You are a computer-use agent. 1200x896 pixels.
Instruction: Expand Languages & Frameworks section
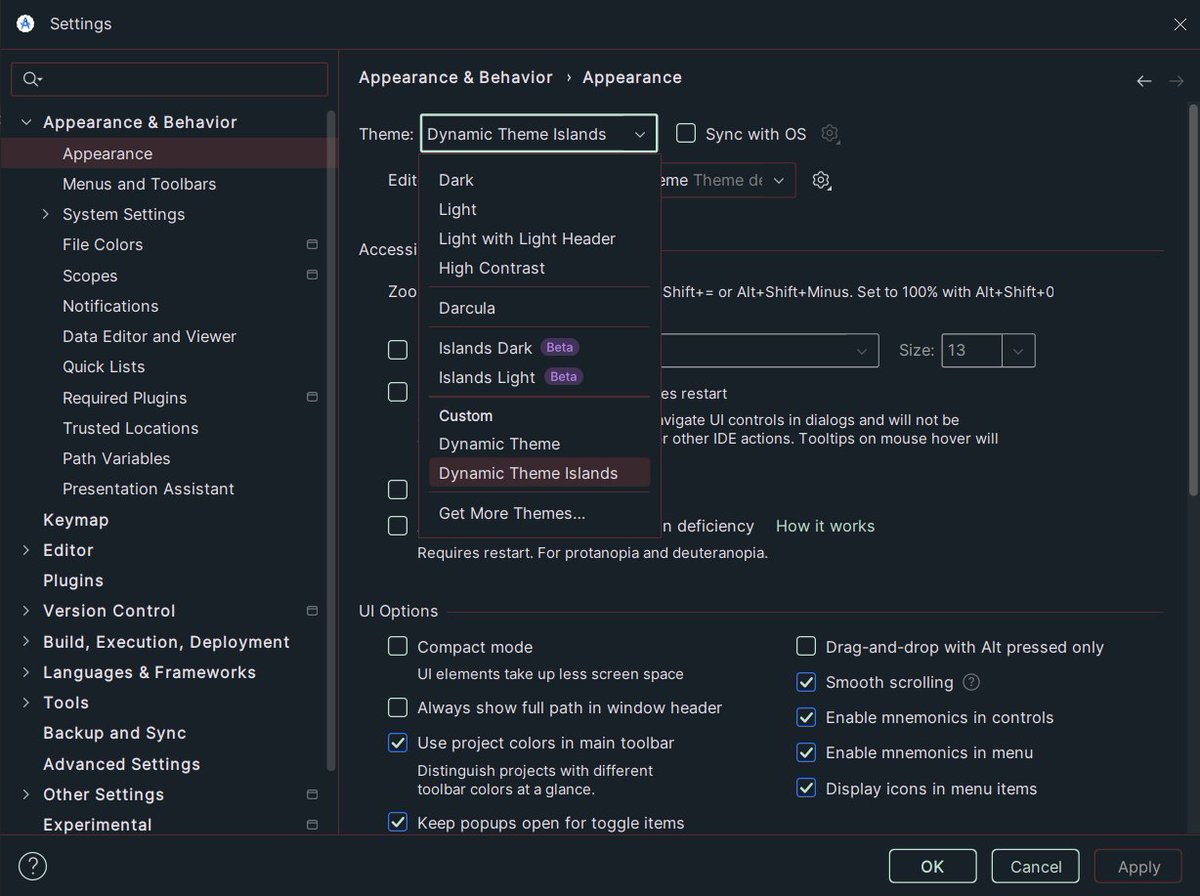point(25,672)
